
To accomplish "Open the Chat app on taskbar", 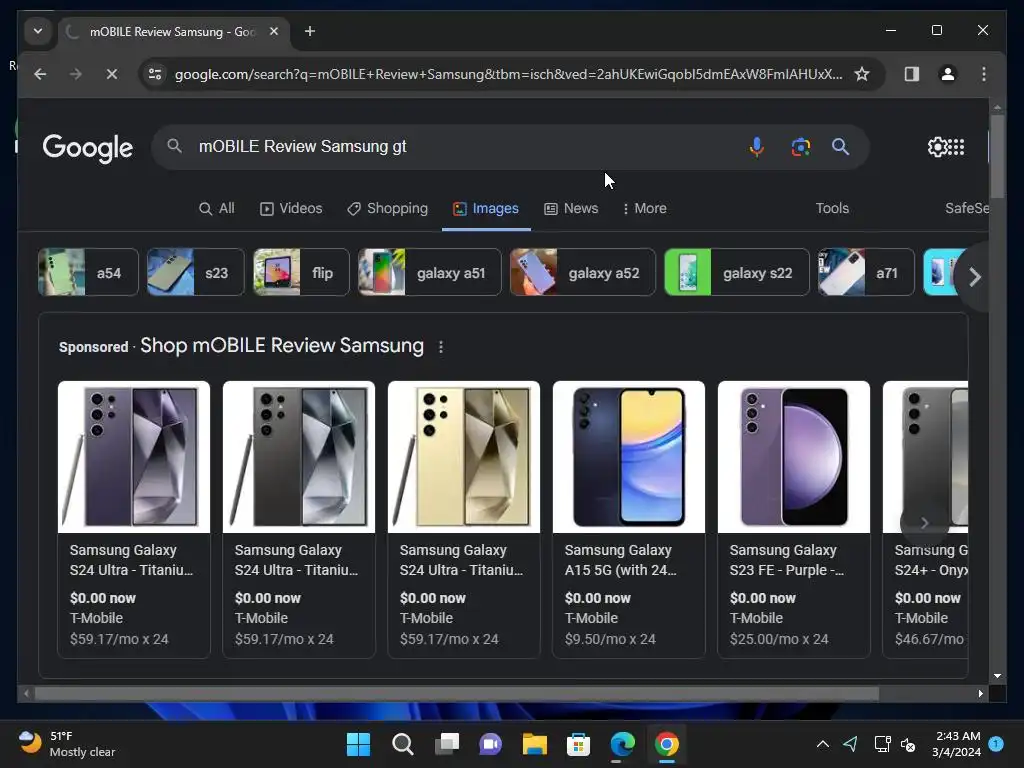I will click(x=490, y=744).
